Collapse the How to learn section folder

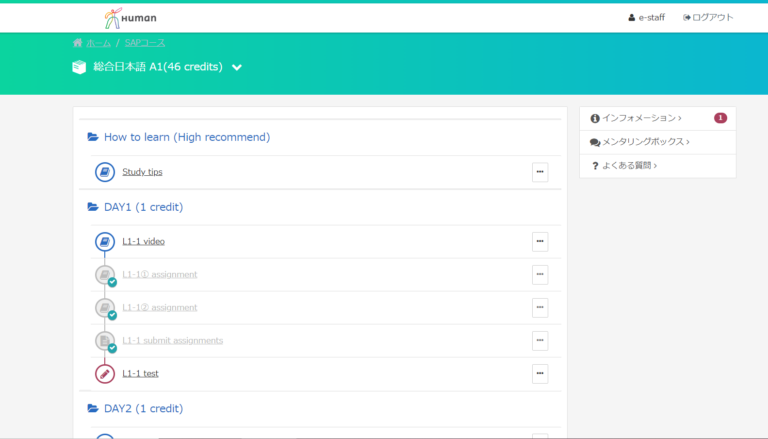tap(93, 137)
